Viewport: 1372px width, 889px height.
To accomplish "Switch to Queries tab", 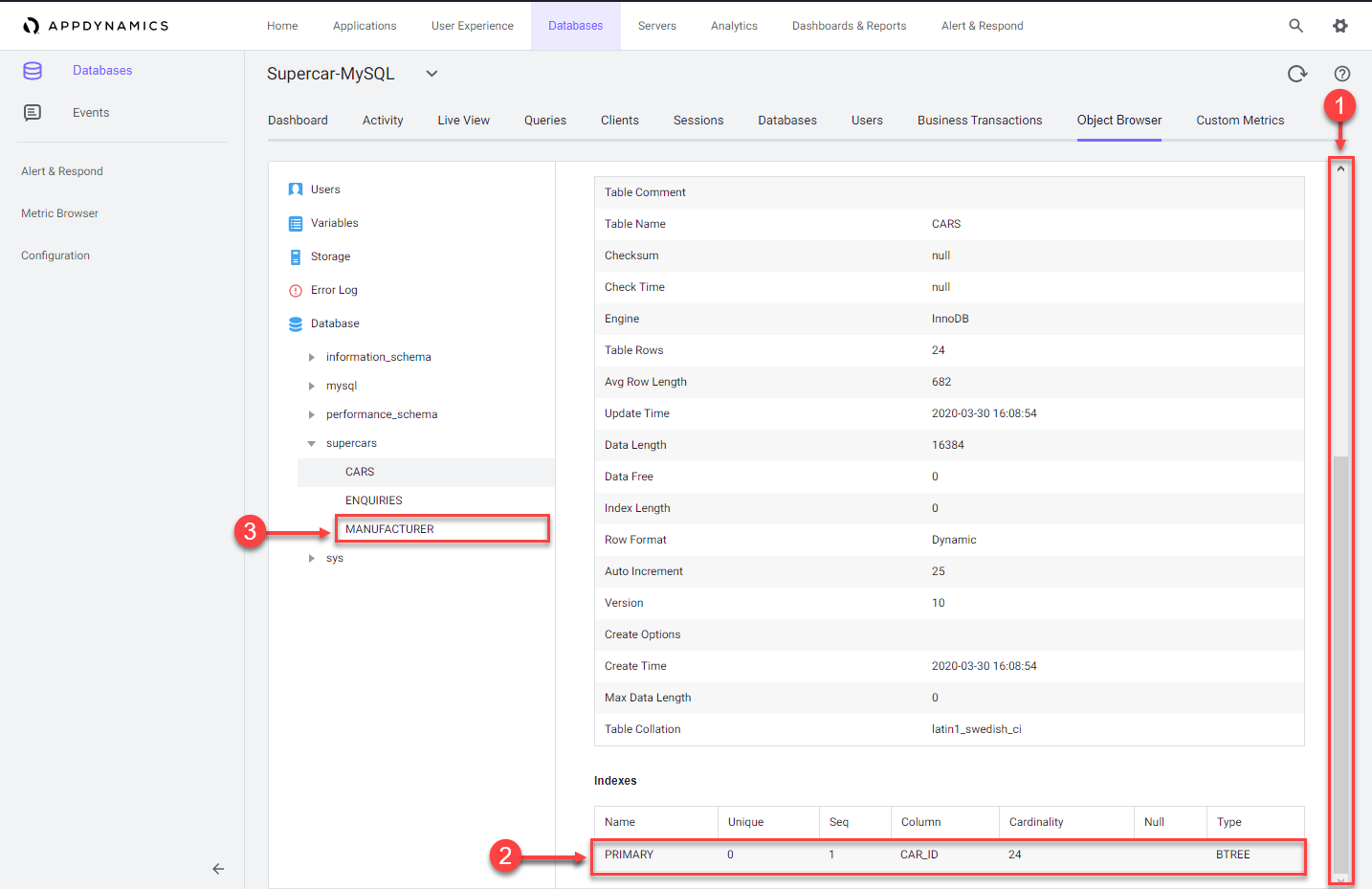I will (545, 121).
